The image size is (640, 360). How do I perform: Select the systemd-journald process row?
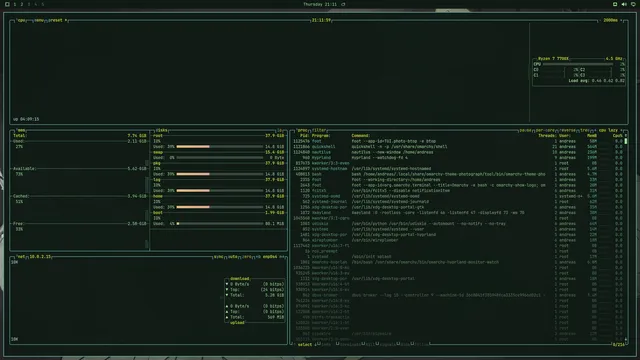point(458,202)
